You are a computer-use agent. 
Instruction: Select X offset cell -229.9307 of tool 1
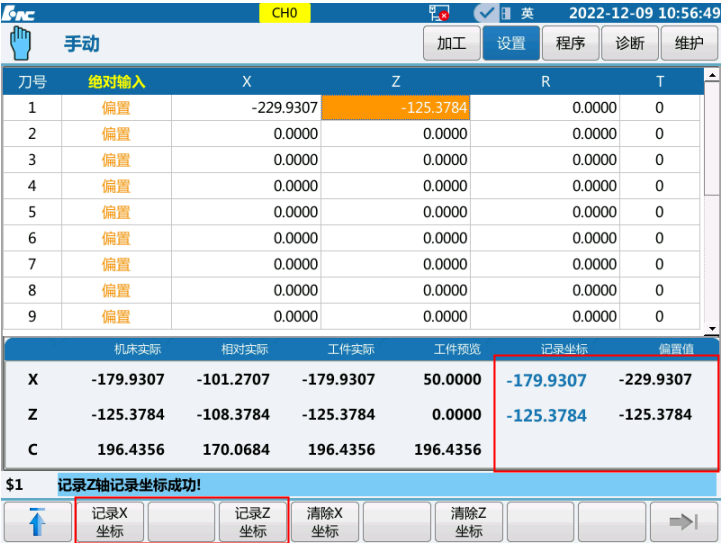click(246, 108)
